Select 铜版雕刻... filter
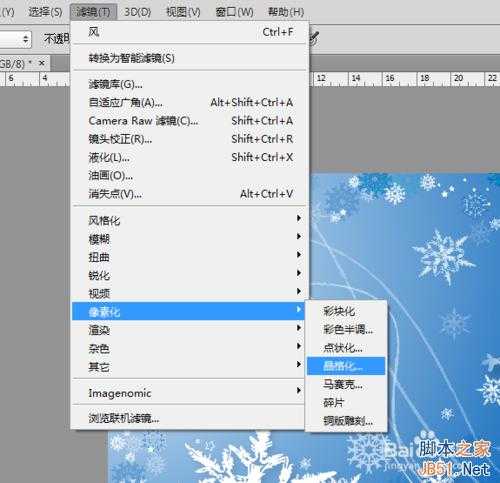 346,421
